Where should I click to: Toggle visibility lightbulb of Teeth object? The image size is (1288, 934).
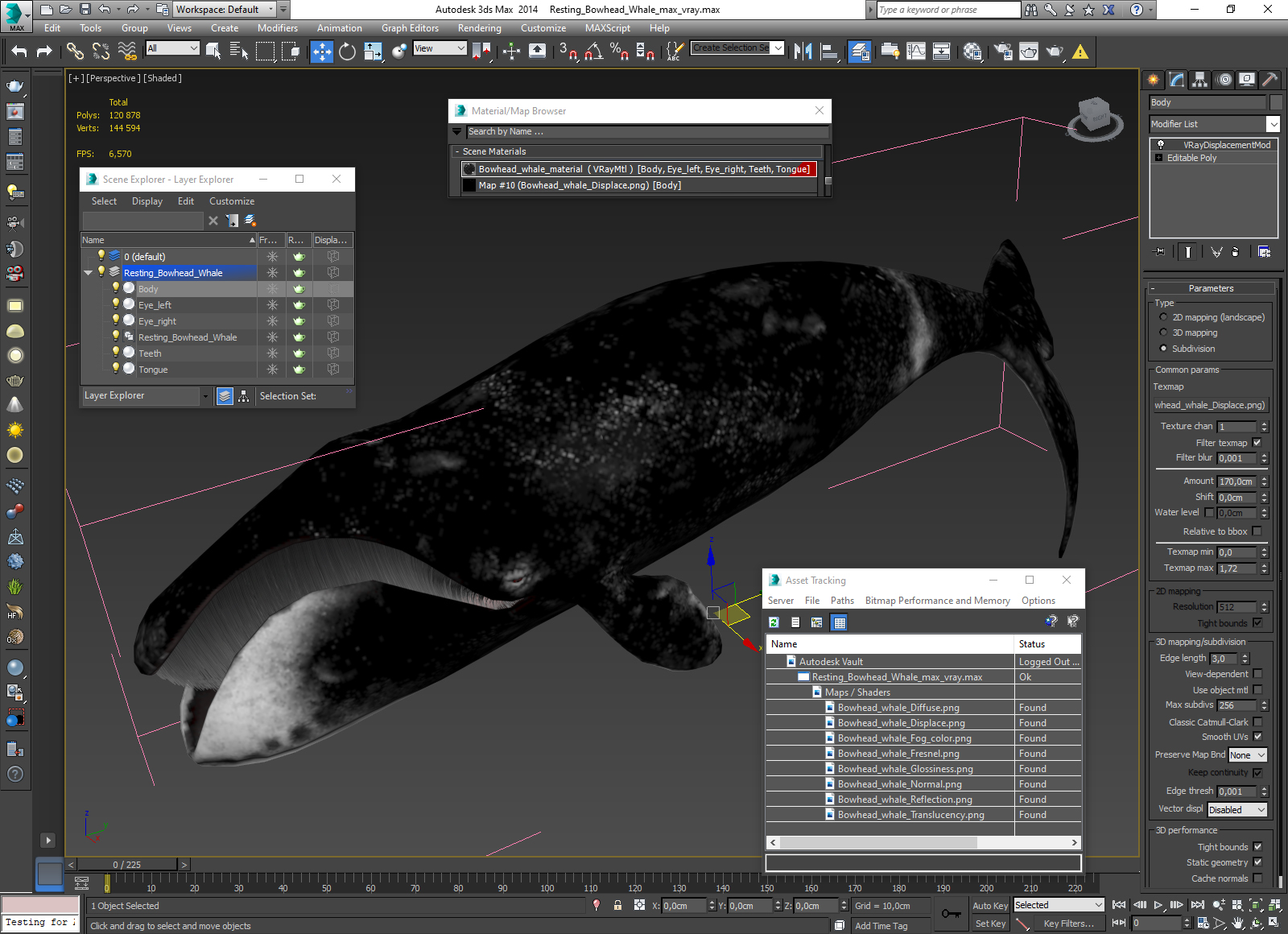[x=115, y=352]
